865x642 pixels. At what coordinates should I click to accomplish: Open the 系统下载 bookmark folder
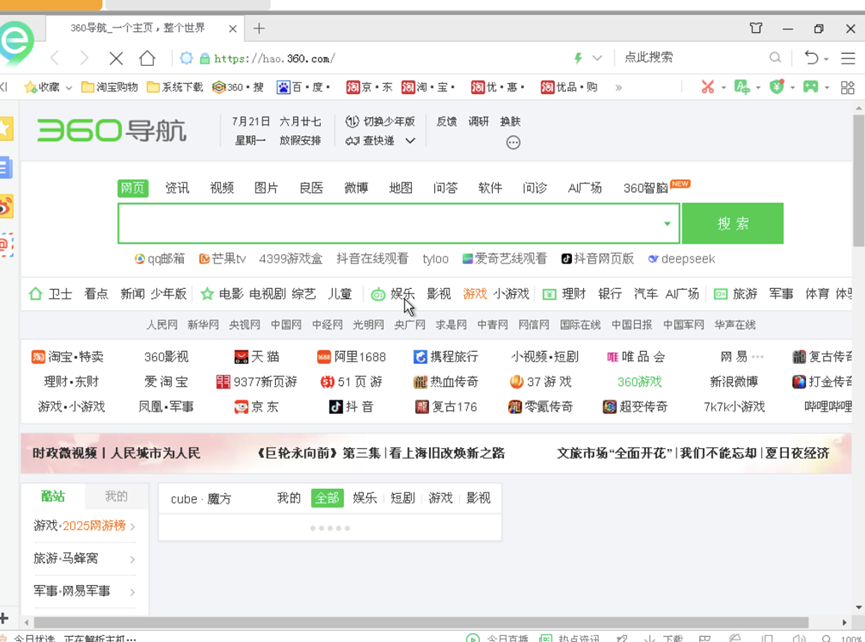[175, 87]
